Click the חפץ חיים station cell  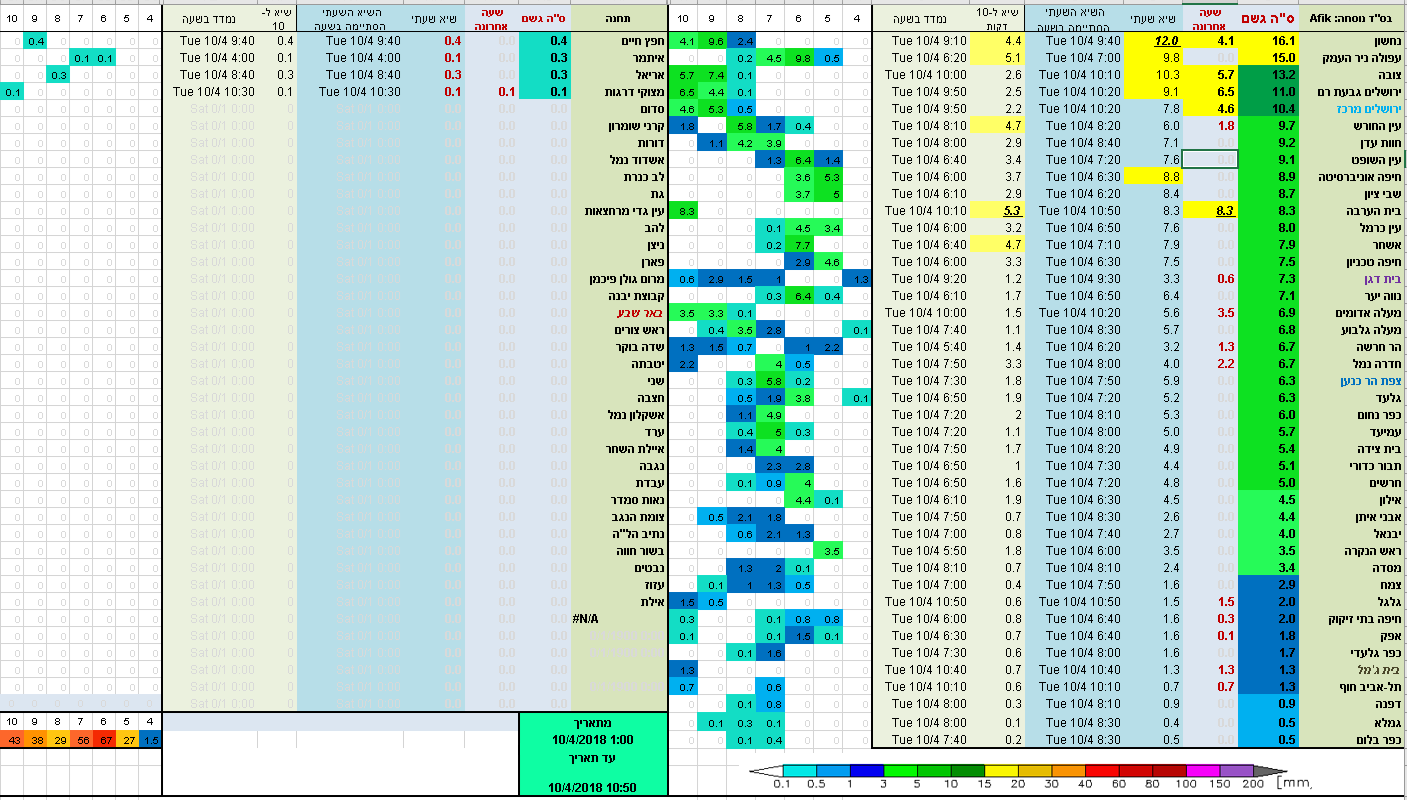tap(619, 41)
